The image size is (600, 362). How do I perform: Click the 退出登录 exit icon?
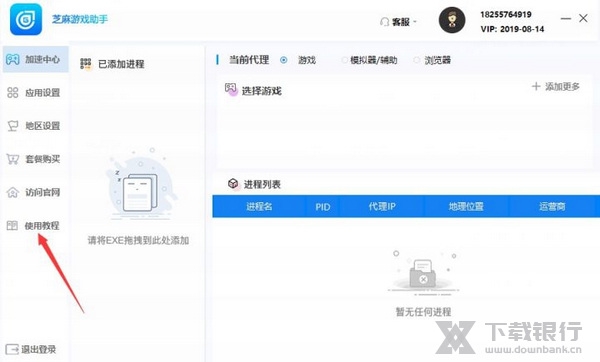pyautogui.click(x=12, y=349)
